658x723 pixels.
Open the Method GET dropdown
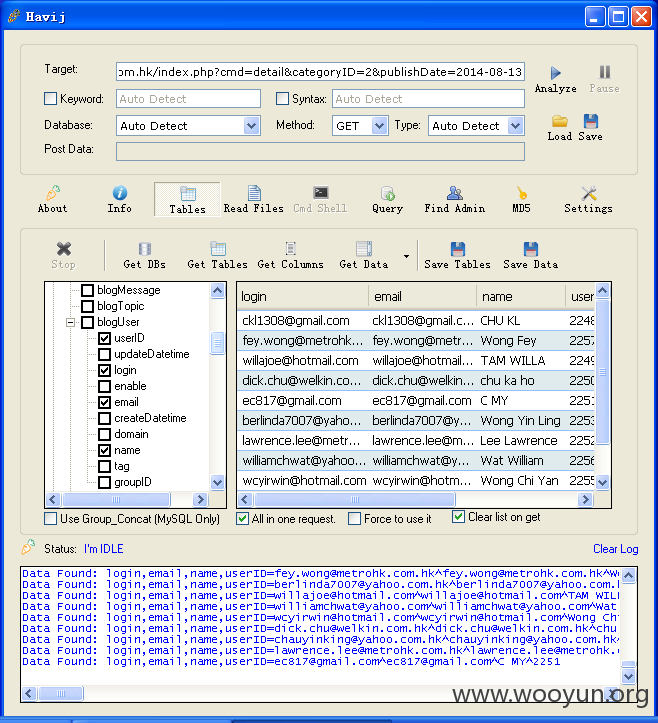379,125
